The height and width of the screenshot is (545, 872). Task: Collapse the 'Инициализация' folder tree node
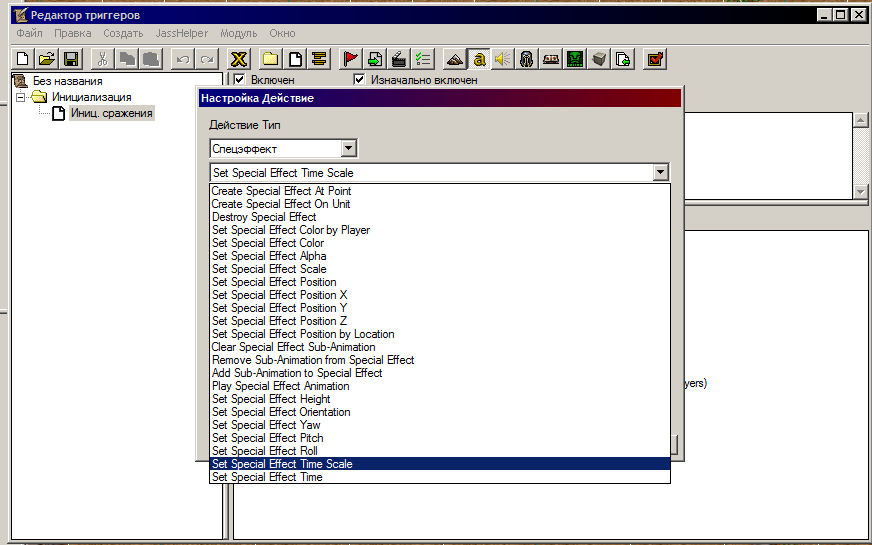[x=21, y=97]
